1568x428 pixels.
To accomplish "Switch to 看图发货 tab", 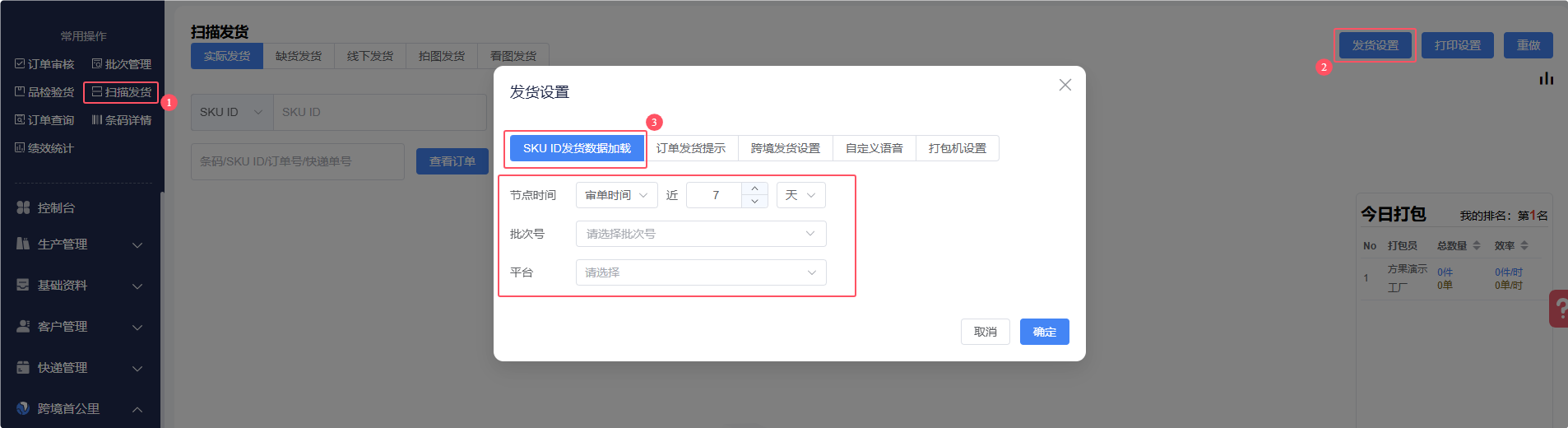I will coord(513,56).
